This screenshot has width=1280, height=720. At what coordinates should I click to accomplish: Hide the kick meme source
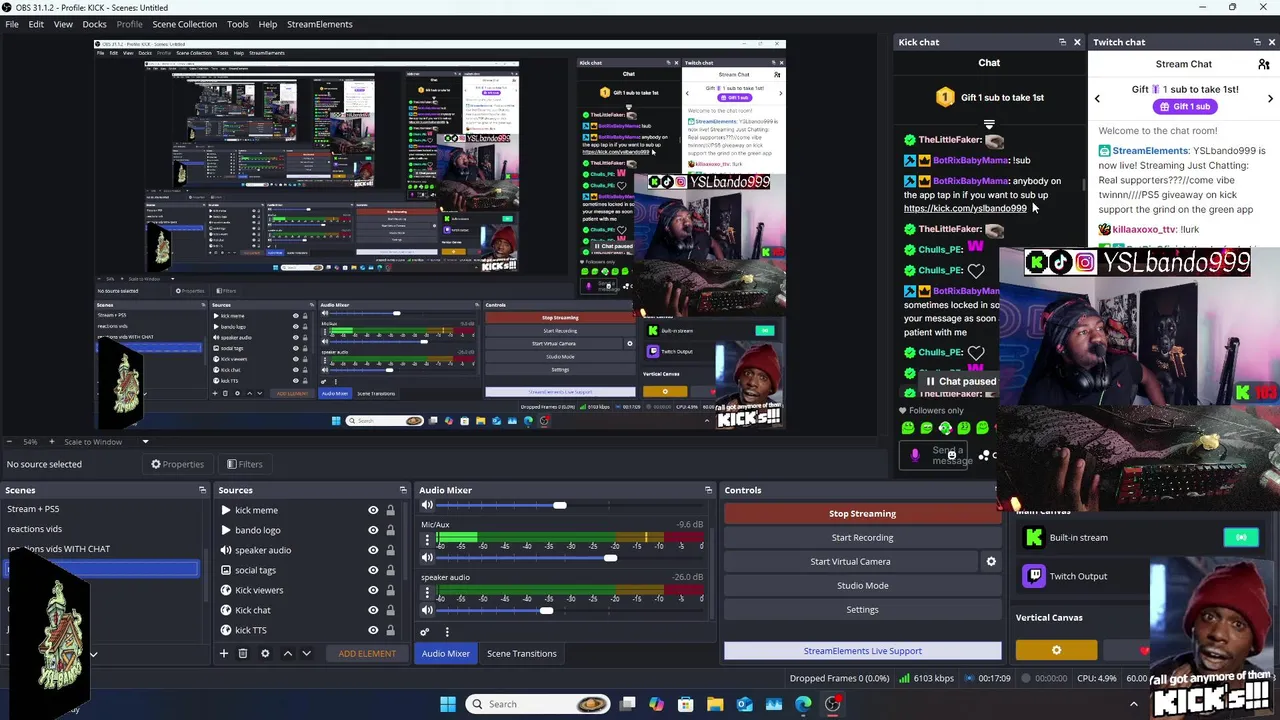pos(373,510)
